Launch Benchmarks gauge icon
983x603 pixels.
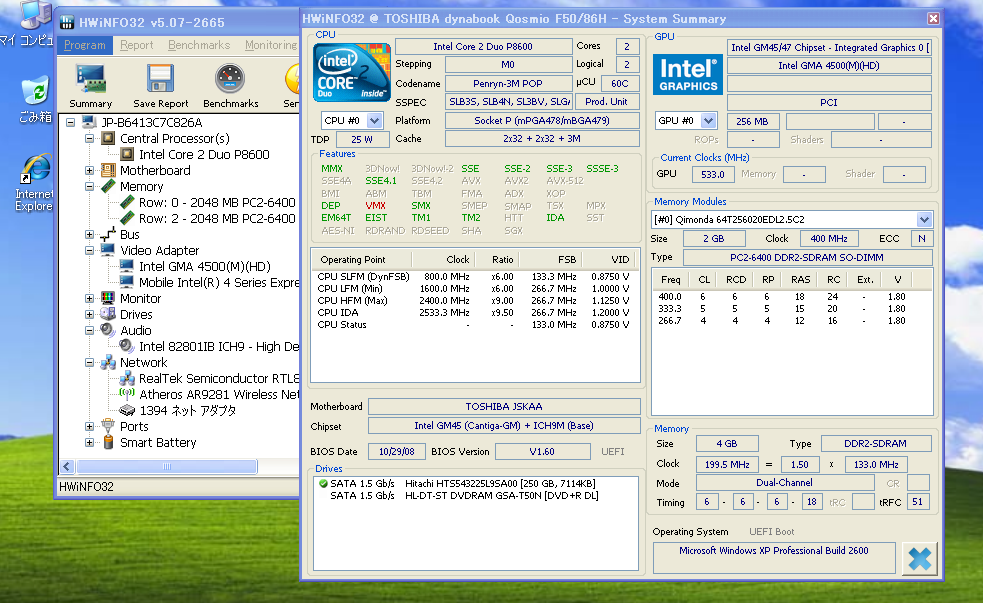tap(229, 78)
